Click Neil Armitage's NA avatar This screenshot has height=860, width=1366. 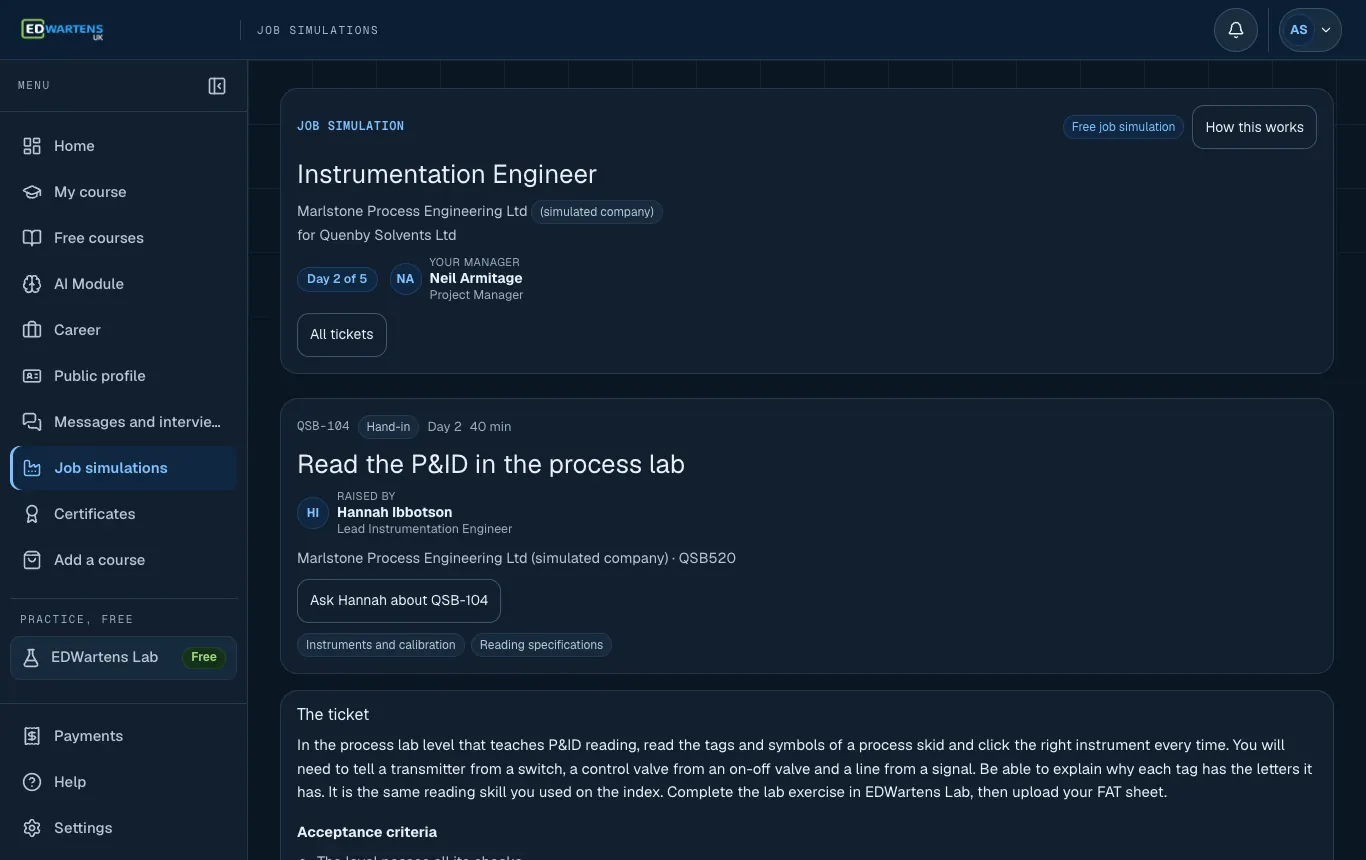(405, 279)
